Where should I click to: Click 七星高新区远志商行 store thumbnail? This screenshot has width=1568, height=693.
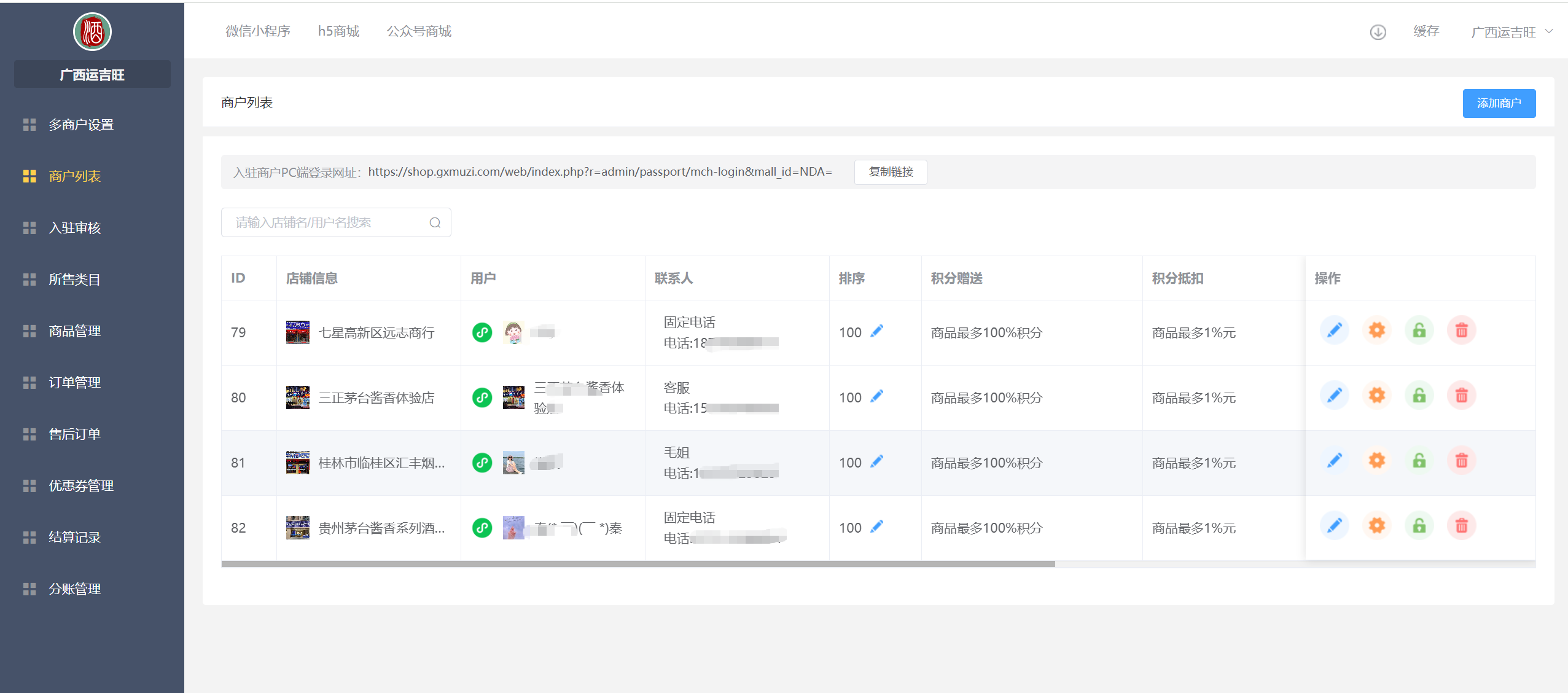pos(298,332)
